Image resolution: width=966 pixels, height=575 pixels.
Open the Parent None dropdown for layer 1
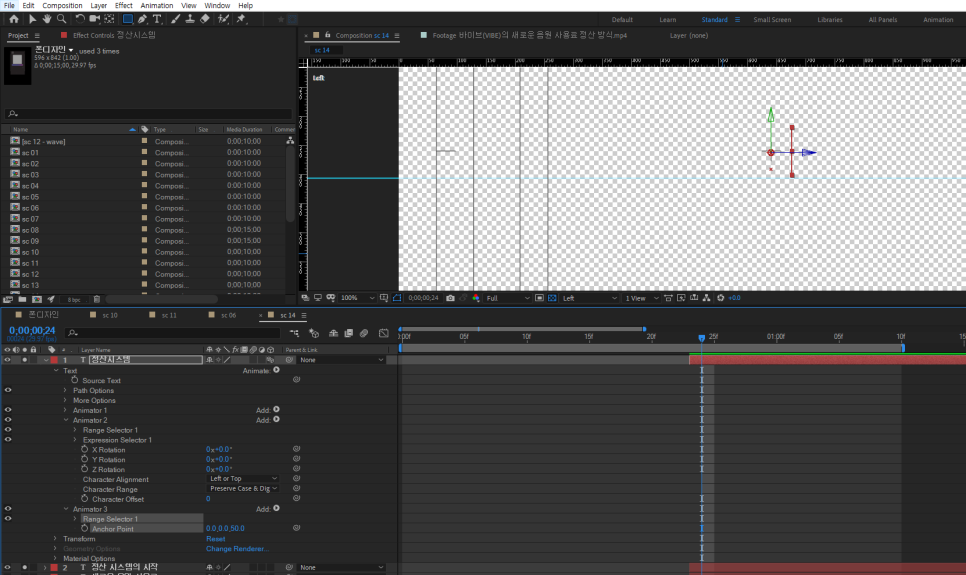pos(341,360)
